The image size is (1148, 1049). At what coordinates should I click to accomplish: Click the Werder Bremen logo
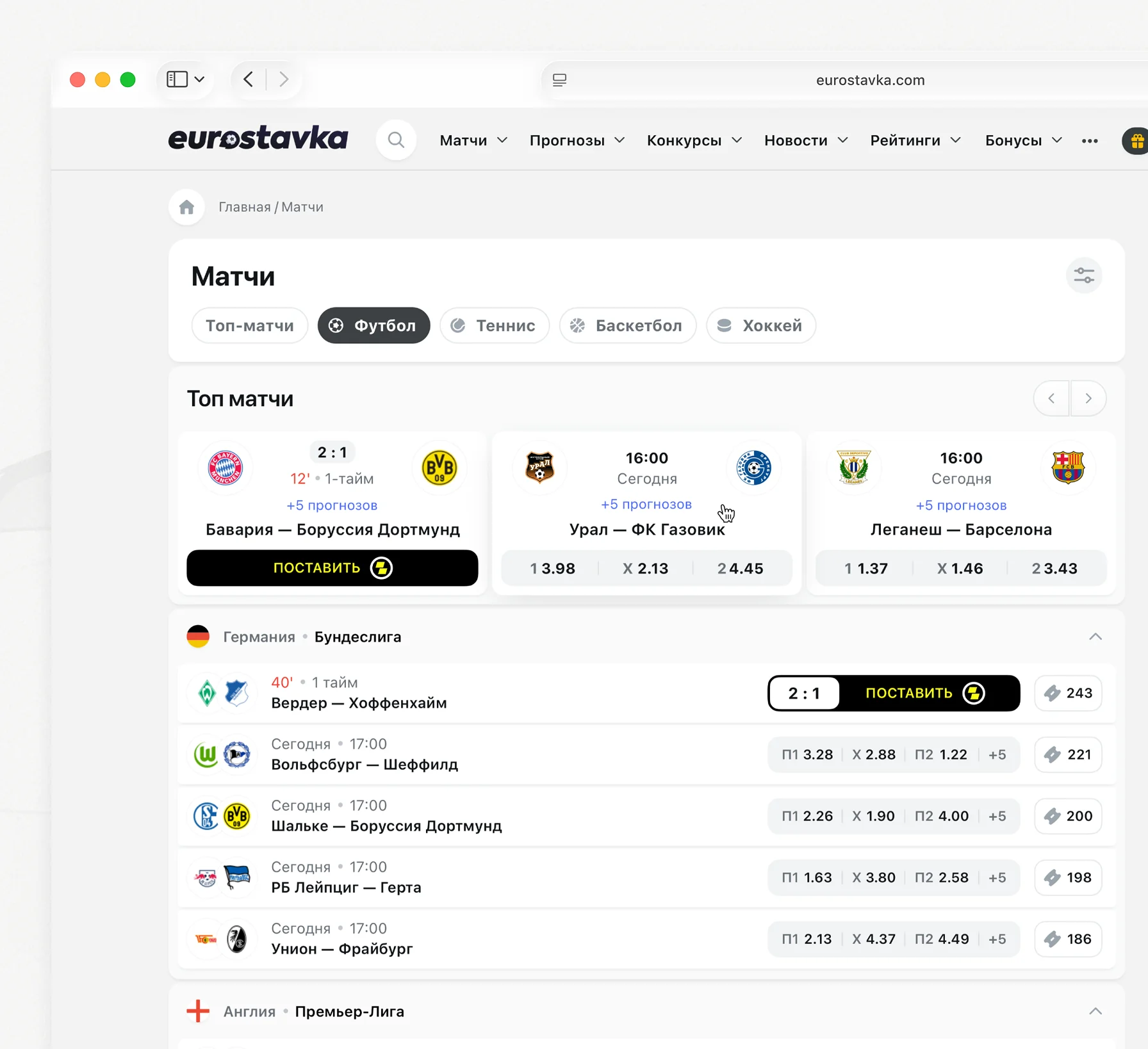coord(206,693)
